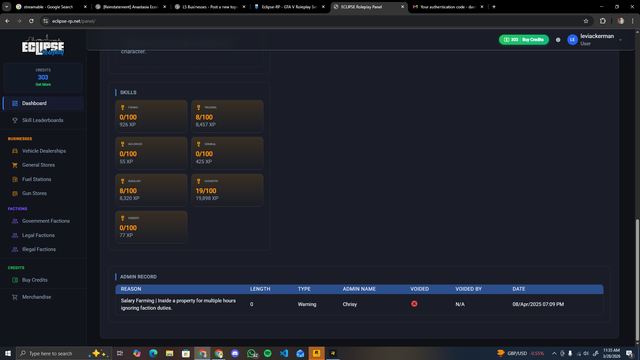Expand the leviackerman user dropdown
Viewport: 640px width, 360px height.
620,40
